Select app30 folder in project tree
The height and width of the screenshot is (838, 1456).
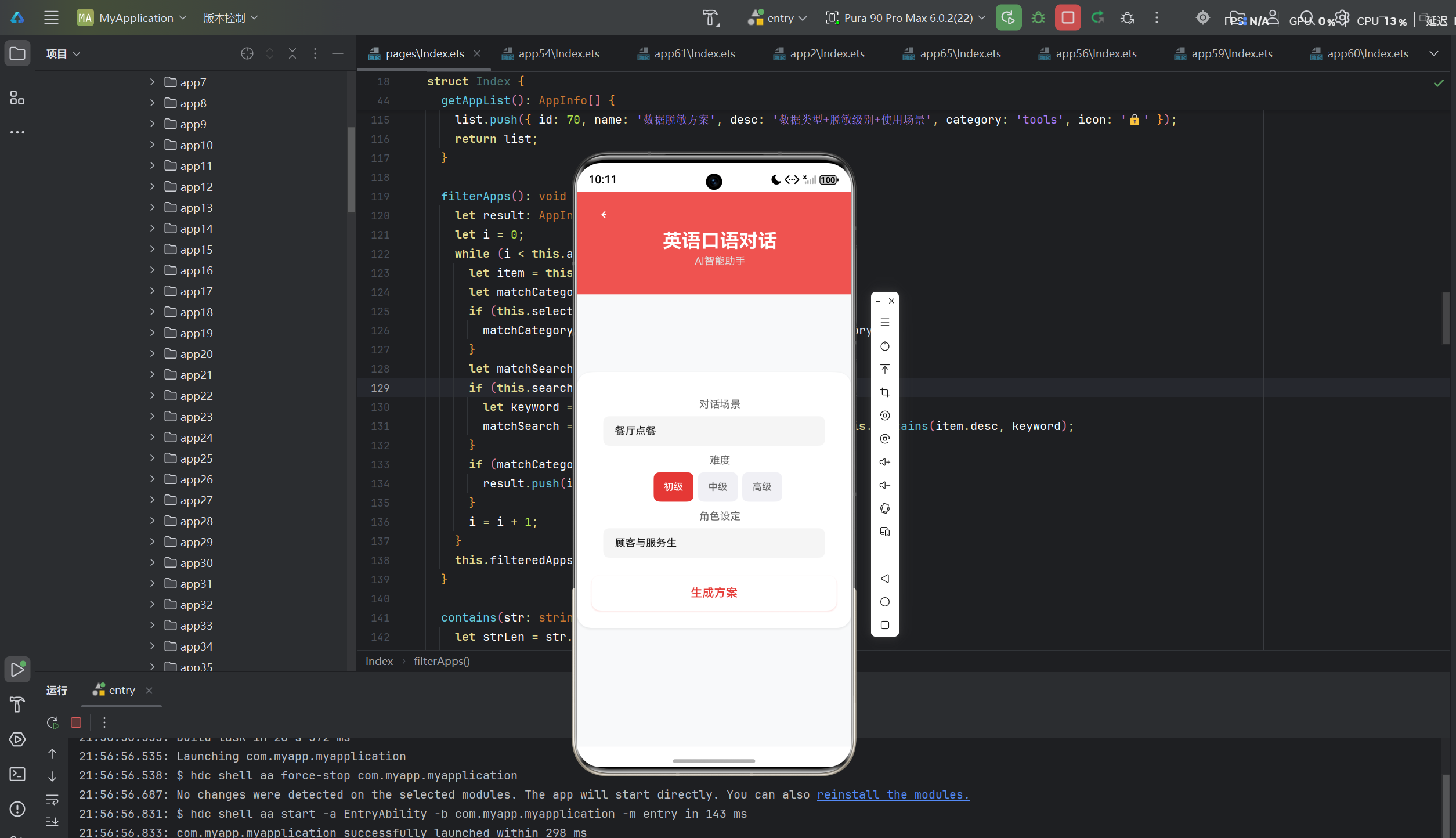click(x=196, y=563)
